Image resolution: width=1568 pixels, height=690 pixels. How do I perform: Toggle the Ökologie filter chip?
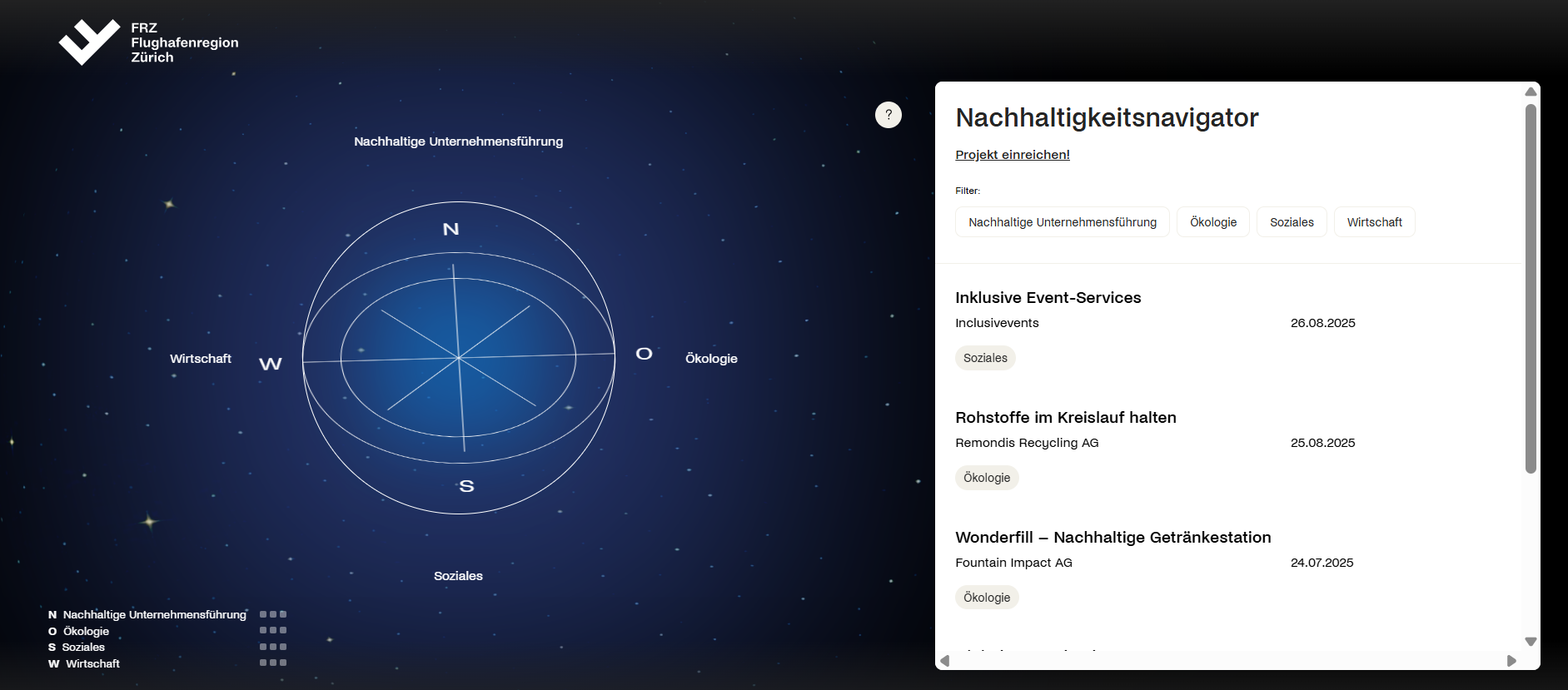(x=1213, y=222)
